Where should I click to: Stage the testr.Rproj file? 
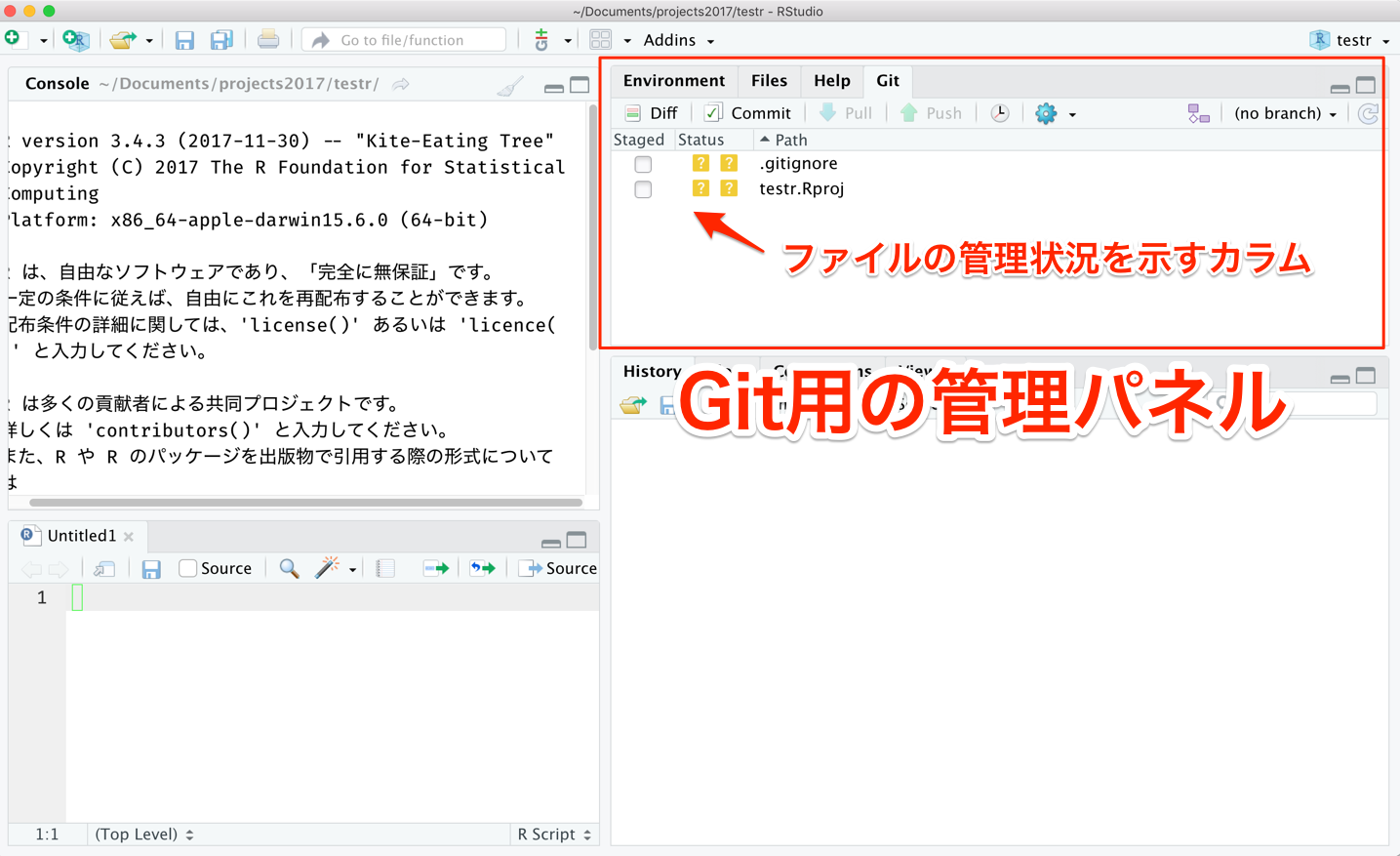point(643,189)
